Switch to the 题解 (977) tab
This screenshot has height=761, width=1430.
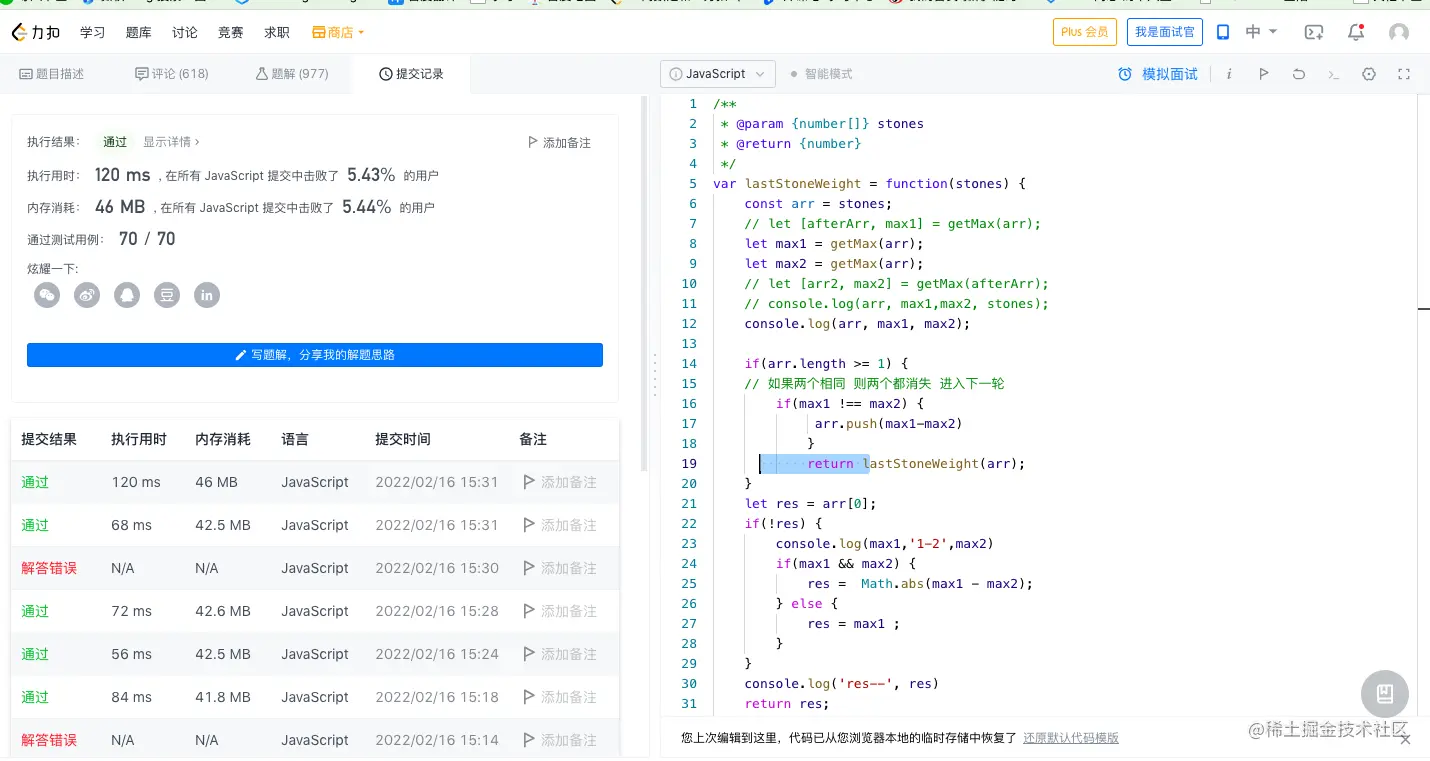292,74
